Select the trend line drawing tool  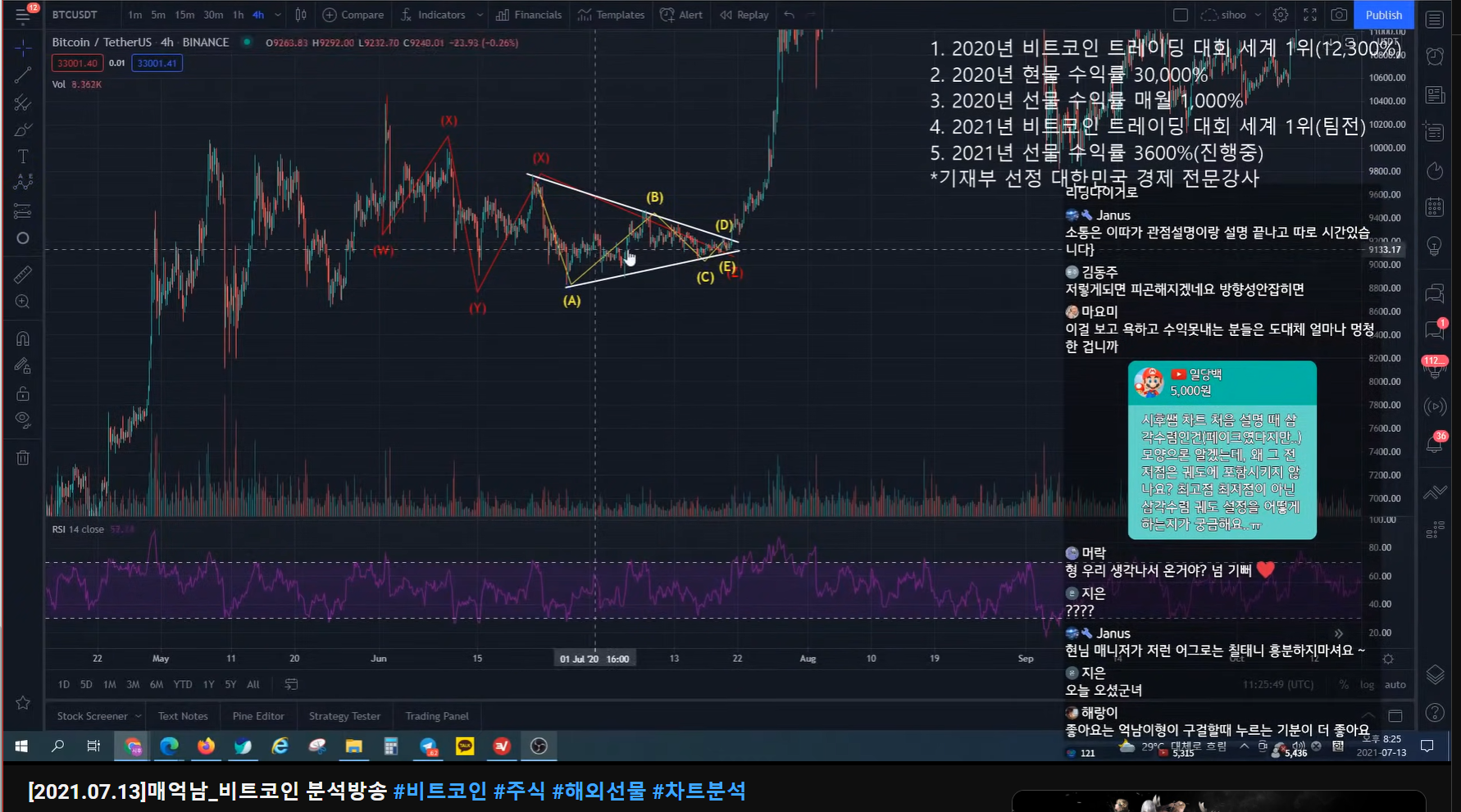tap(23, 75)
